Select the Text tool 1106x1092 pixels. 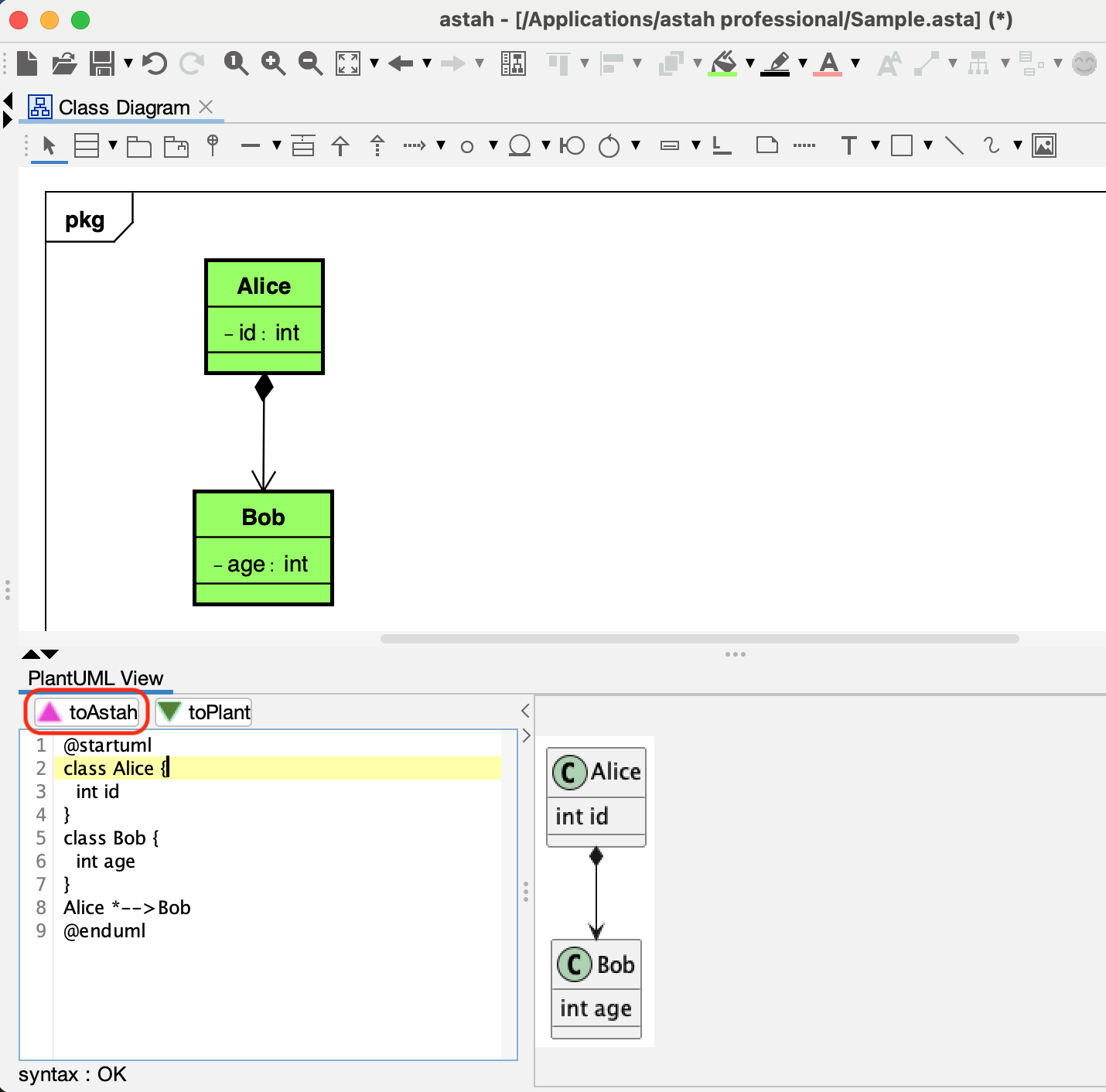849,145
